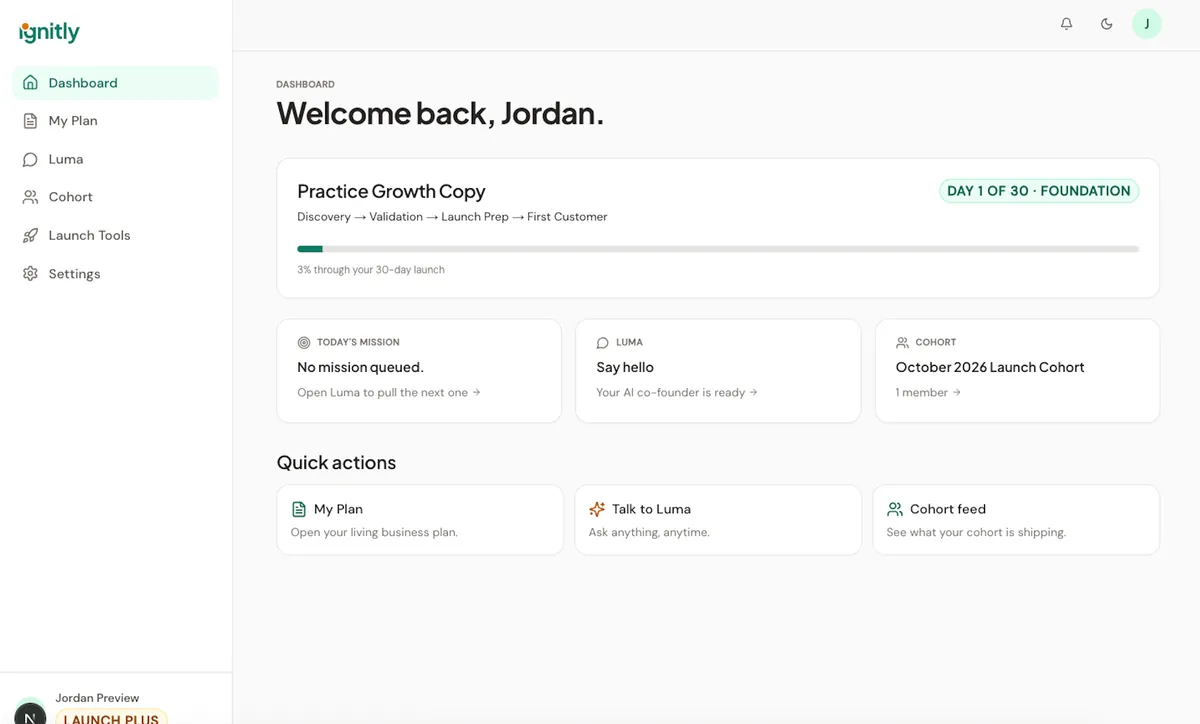Open My Plan from the sidebar
This screenshot has height=724, width=1200.
pyautogui.click(x=115, y=121)
